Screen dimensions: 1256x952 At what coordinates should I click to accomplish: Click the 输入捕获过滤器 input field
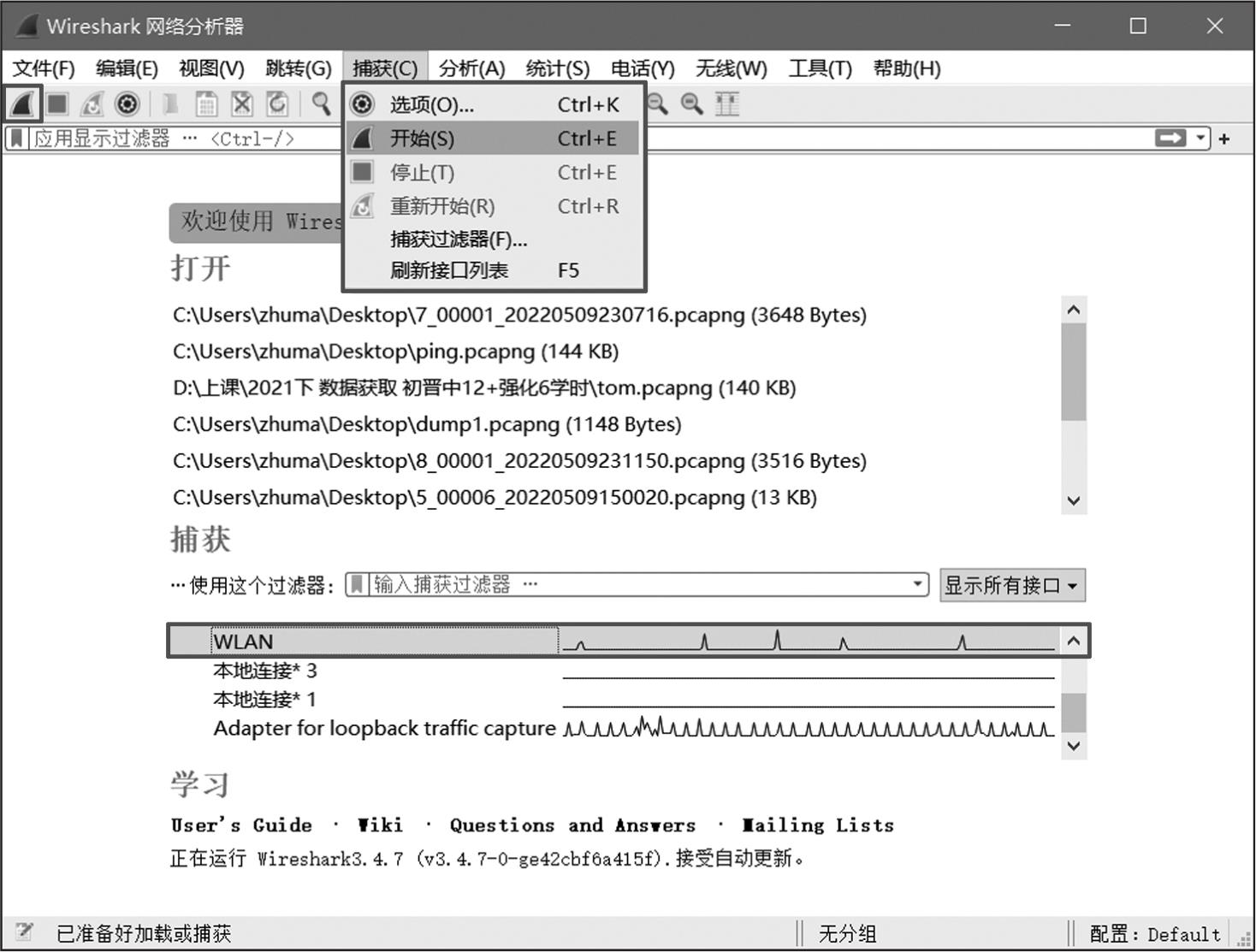(638, 585)
